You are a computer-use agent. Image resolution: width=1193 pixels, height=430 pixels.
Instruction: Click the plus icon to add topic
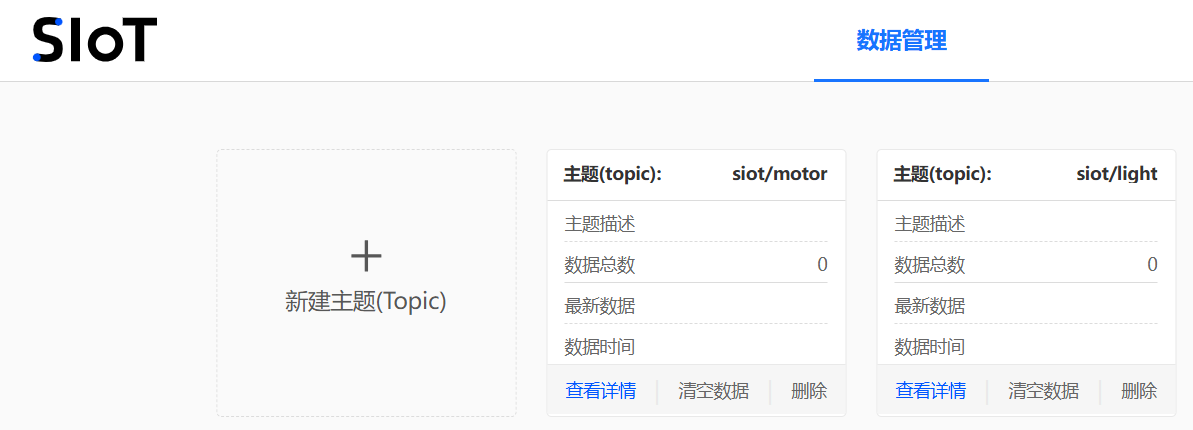click(x=366, y=256)
